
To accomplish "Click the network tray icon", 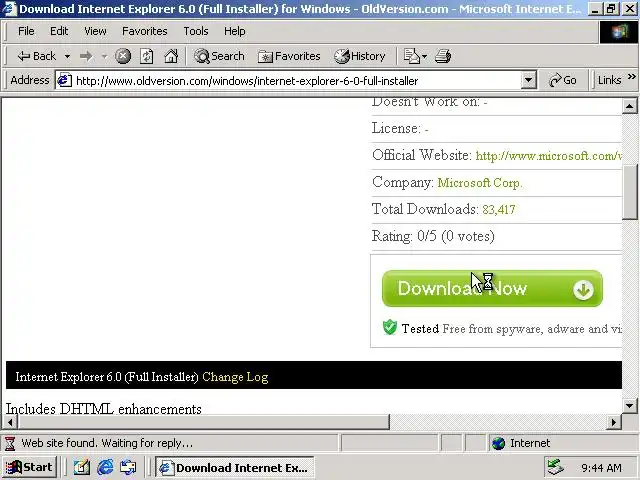I will click(x=556, y=467).
